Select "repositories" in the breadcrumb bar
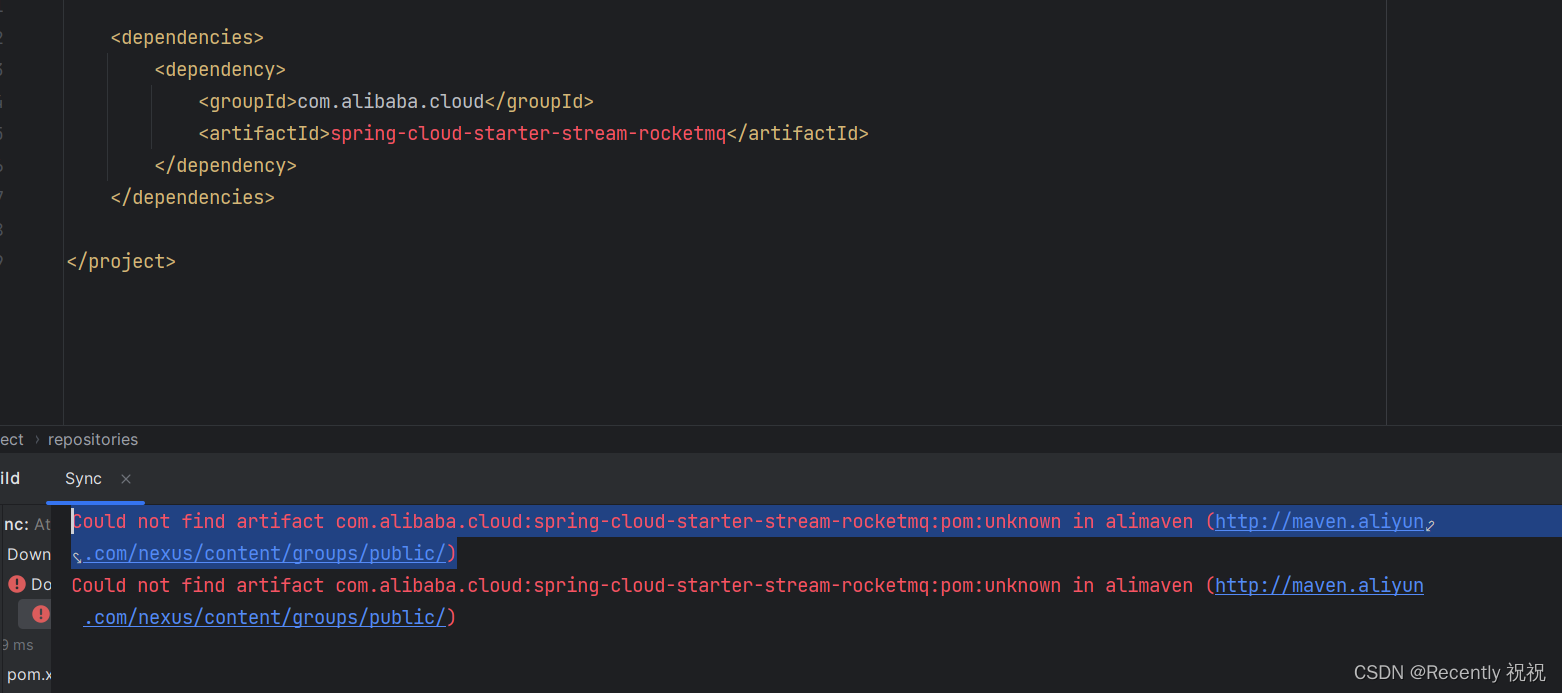The height and width of the screenshot is (693, 1562). pyautogui.click(x=93, y=440)
